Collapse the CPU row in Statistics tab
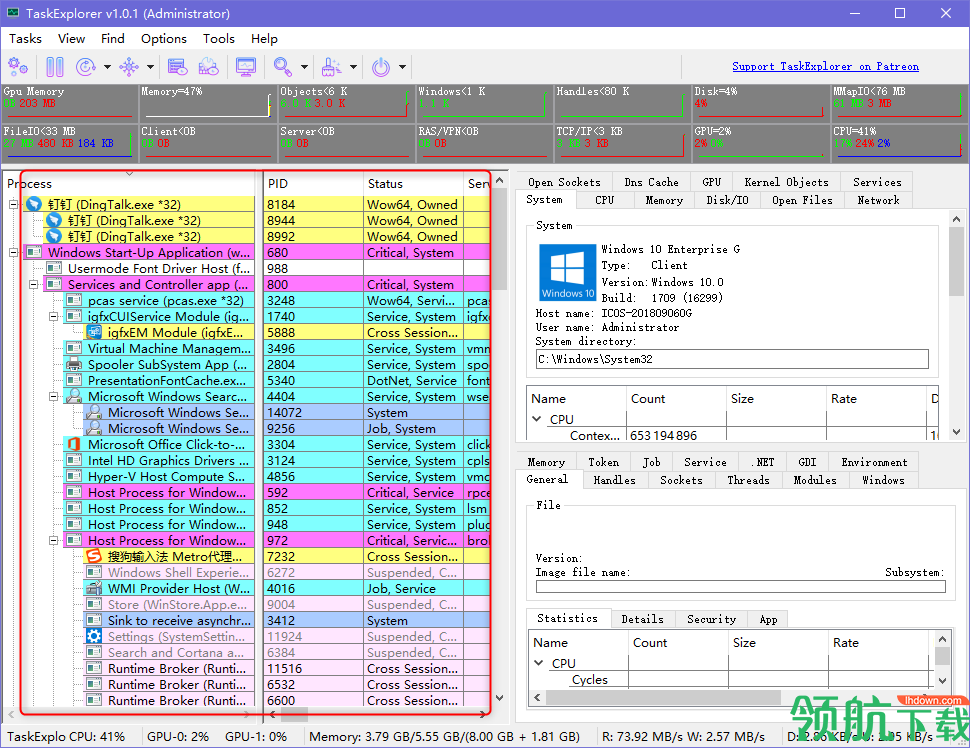 539,663
